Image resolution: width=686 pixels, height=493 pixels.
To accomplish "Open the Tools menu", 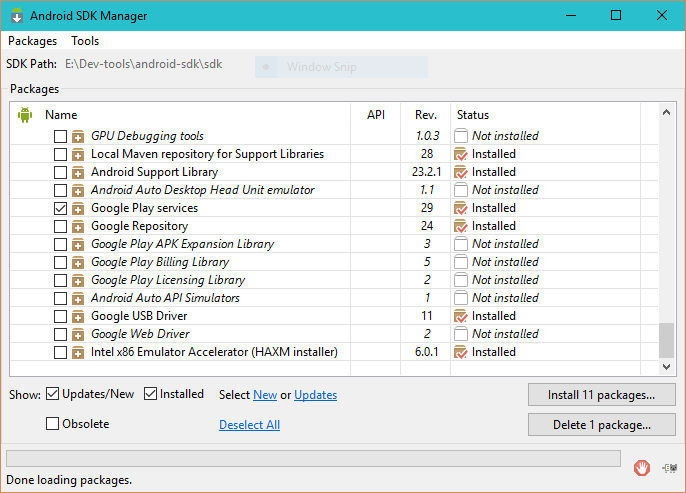I will tap(85, 41).
